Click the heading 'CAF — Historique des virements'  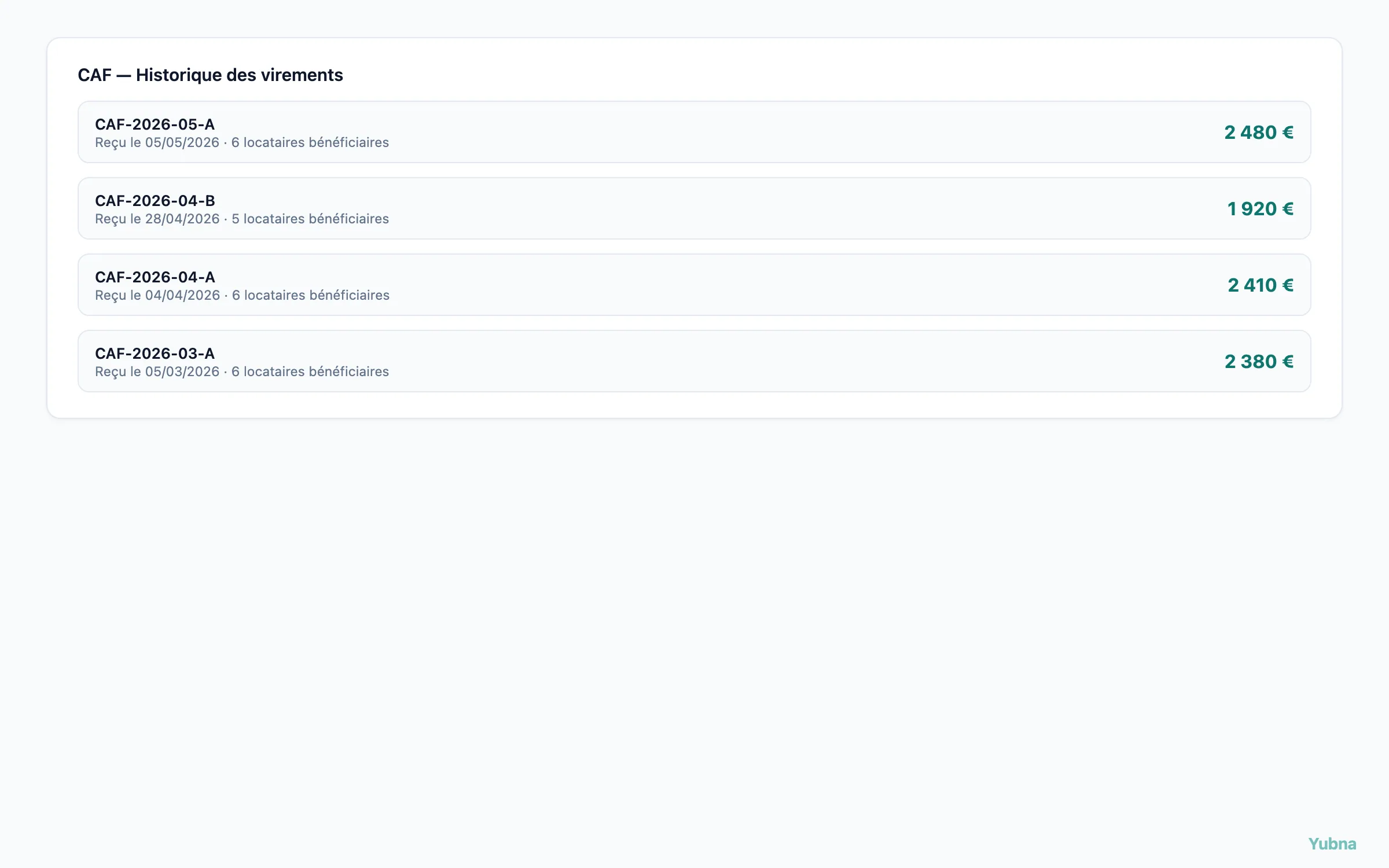point(211,75)
